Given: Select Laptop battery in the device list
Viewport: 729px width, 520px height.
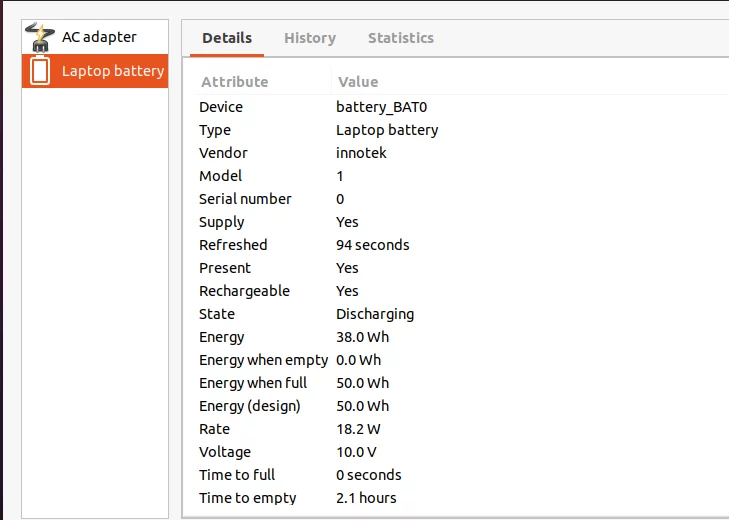Looking at the screenshot, I should 95,71.
